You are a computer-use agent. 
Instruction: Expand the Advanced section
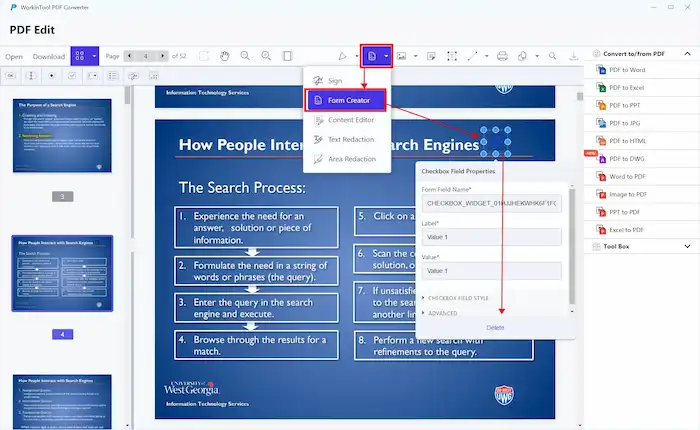tap(440, 313)
